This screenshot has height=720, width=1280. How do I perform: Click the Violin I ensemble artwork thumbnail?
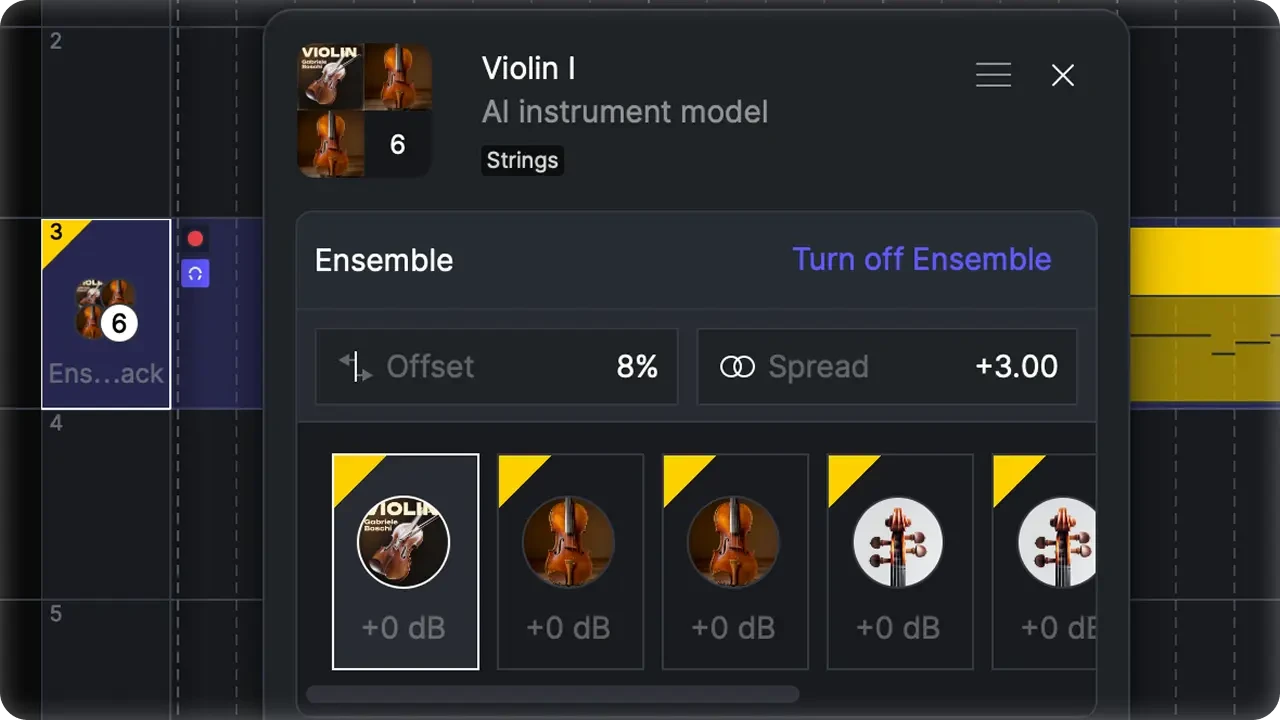(365, 110)
